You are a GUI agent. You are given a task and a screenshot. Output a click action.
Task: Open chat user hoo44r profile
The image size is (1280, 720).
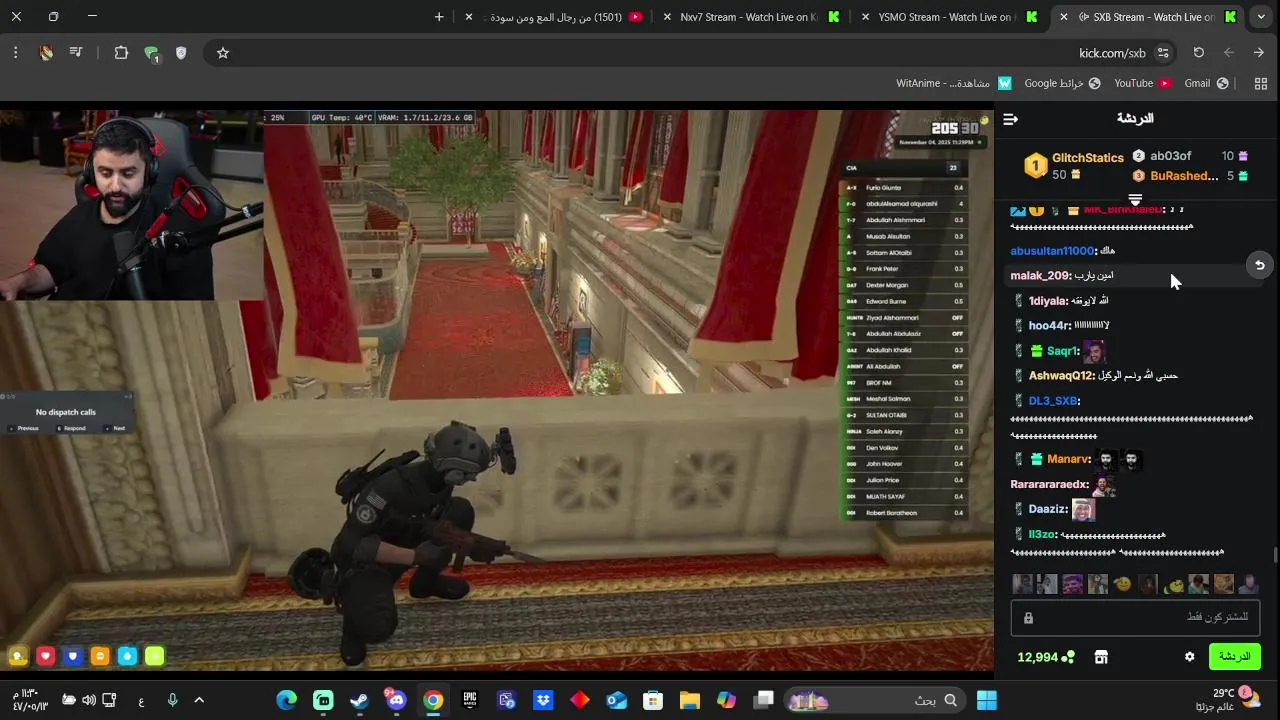click(1049, 326)
